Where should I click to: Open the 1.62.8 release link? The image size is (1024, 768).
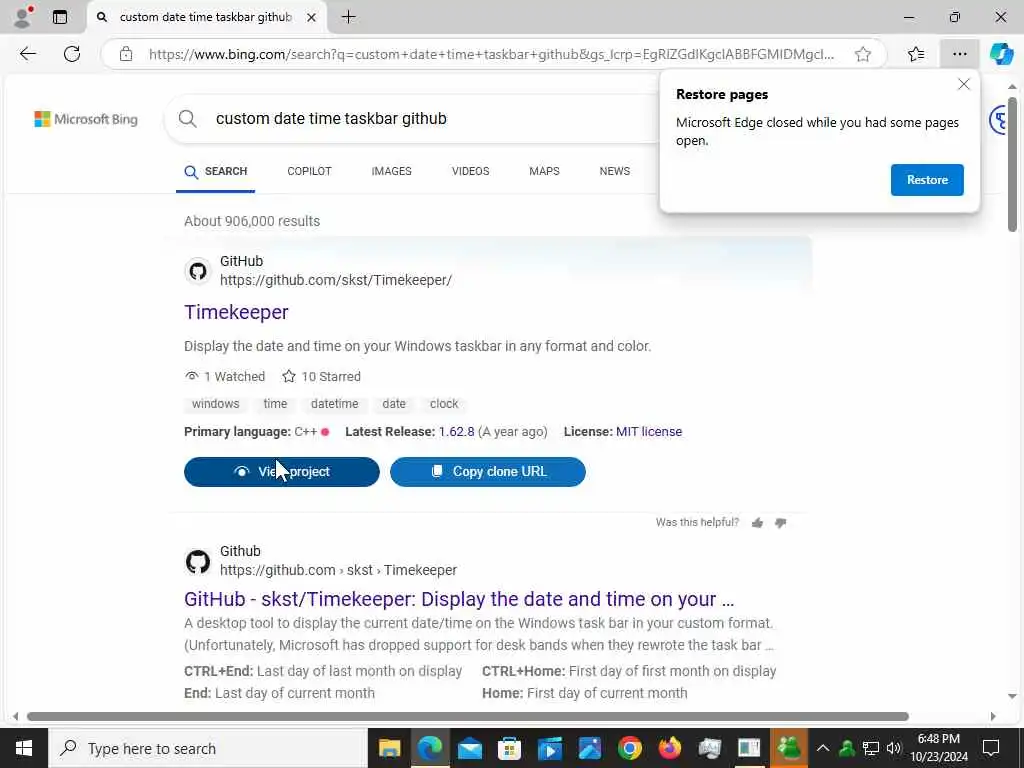pyautogui.click(x=456, y=432)
